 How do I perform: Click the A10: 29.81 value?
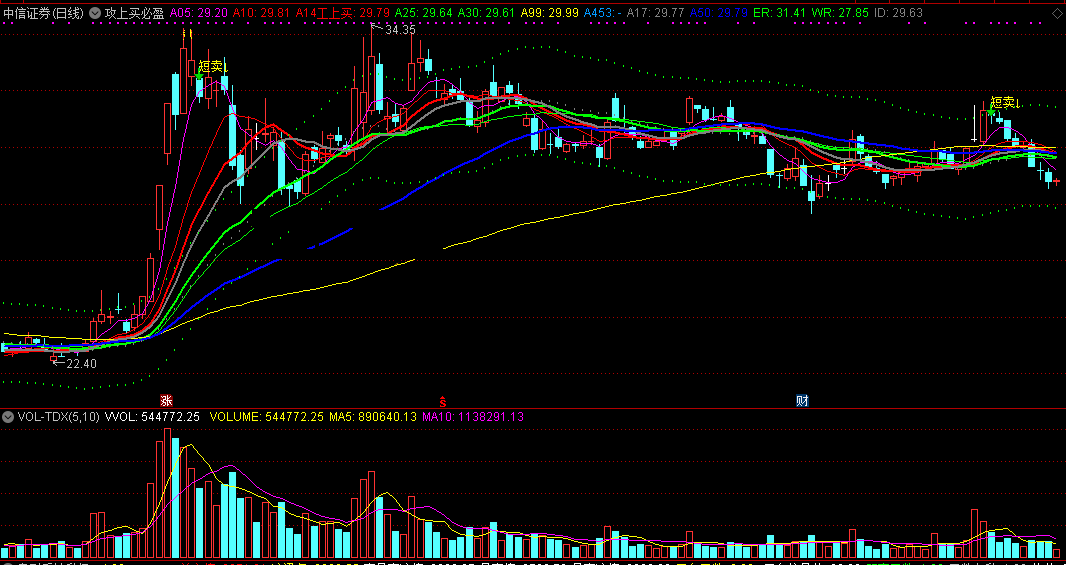coord(260,12)
